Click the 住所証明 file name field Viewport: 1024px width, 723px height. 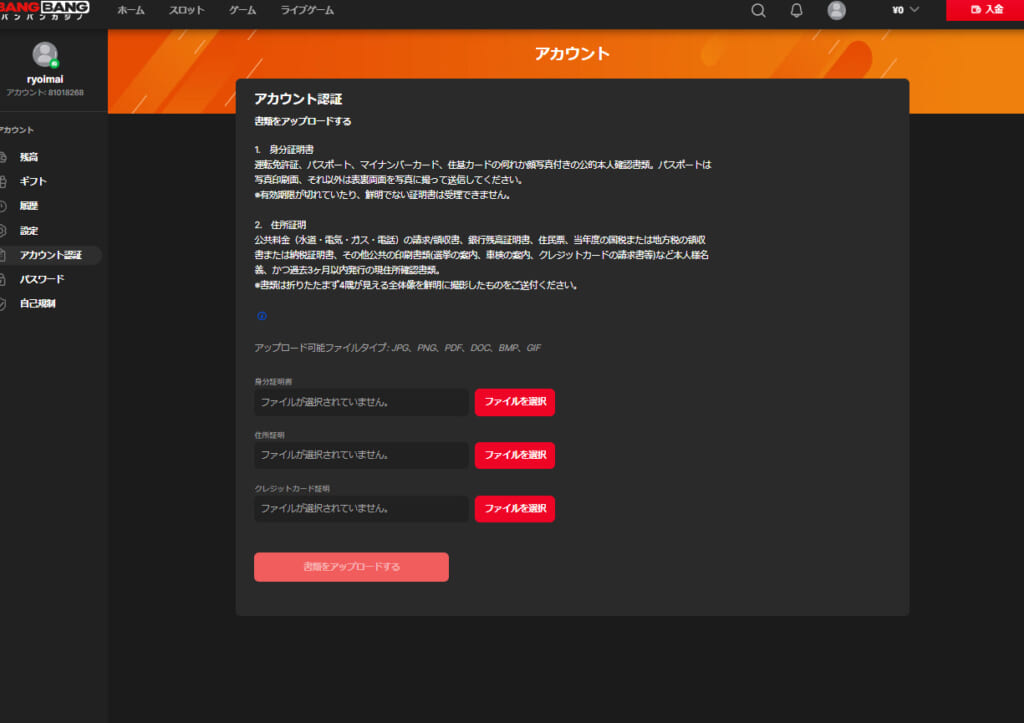coord(361,455)
